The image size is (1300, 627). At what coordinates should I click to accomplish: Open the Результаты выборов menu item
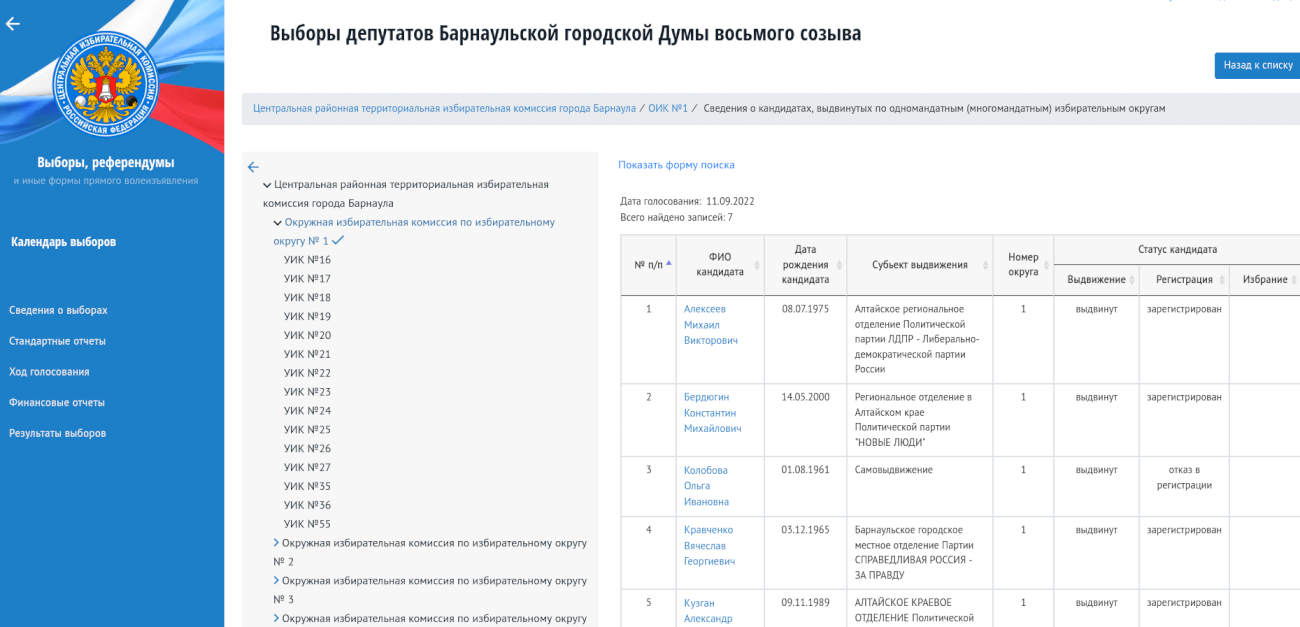tap(57, 433)
